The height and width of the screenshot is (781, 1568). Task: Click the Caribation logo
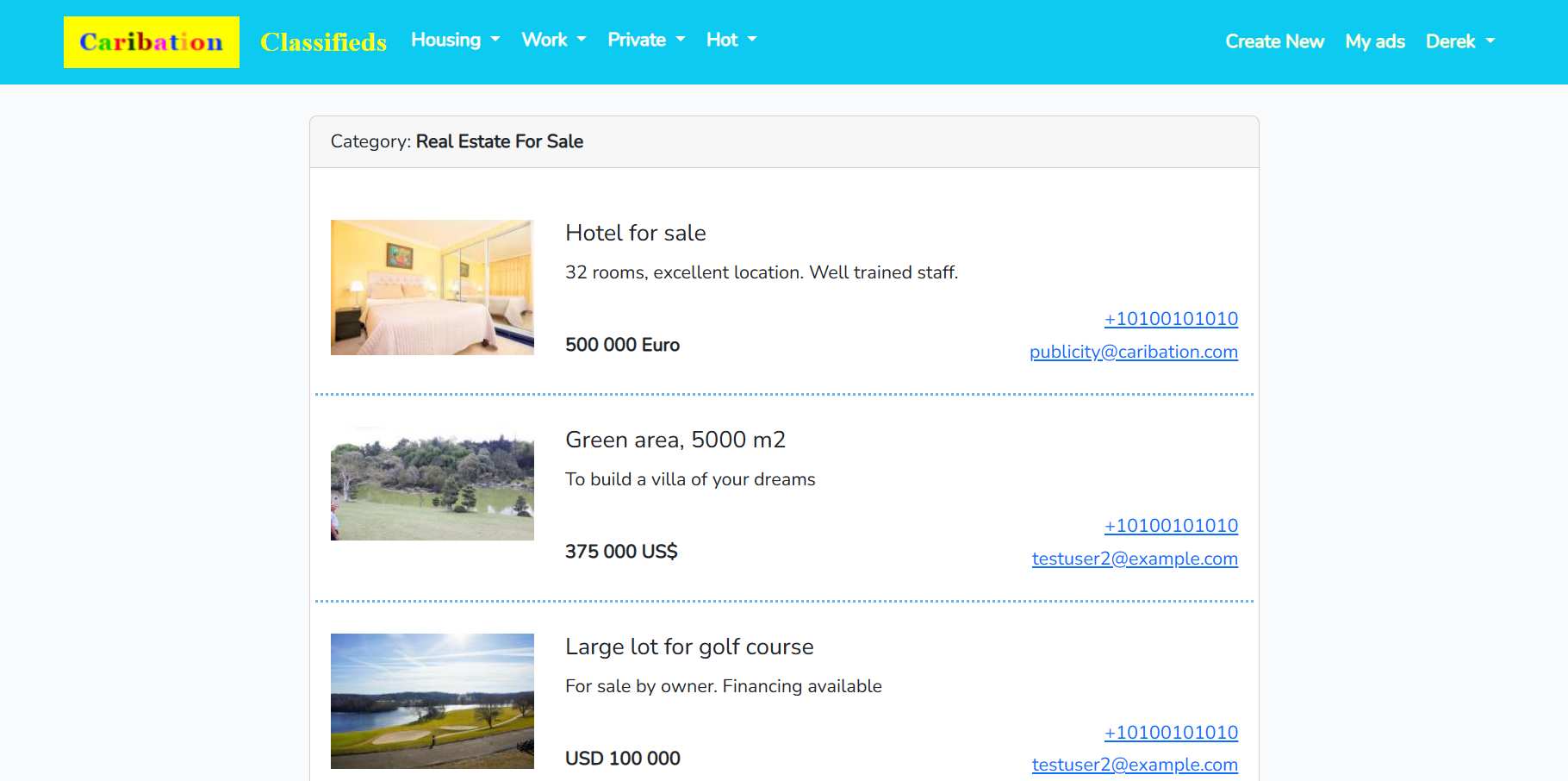click(151, 42)
